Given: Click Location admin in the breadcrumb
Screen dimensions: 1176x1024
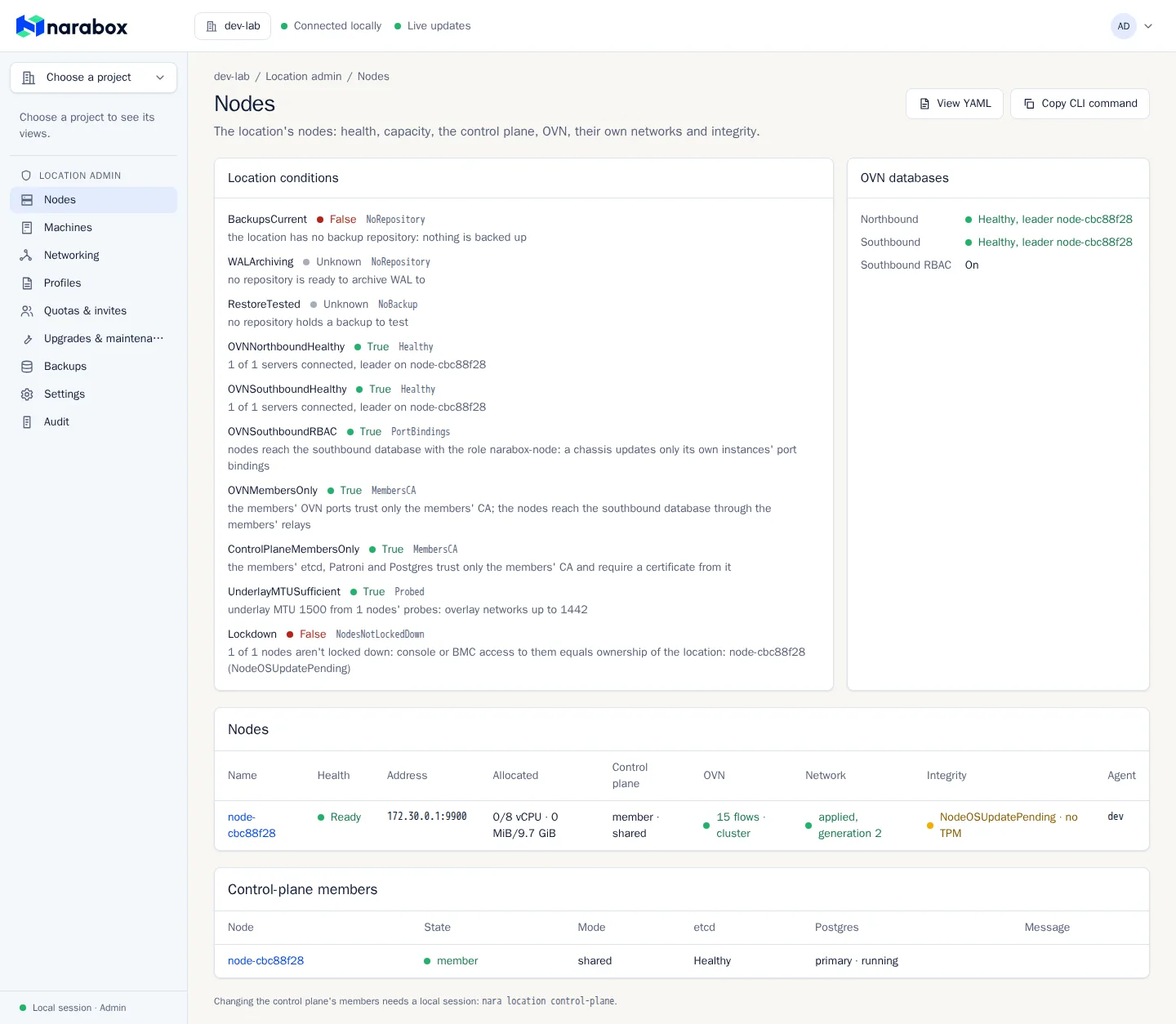Looking at the screenshot, I should [x=304, y=77].
